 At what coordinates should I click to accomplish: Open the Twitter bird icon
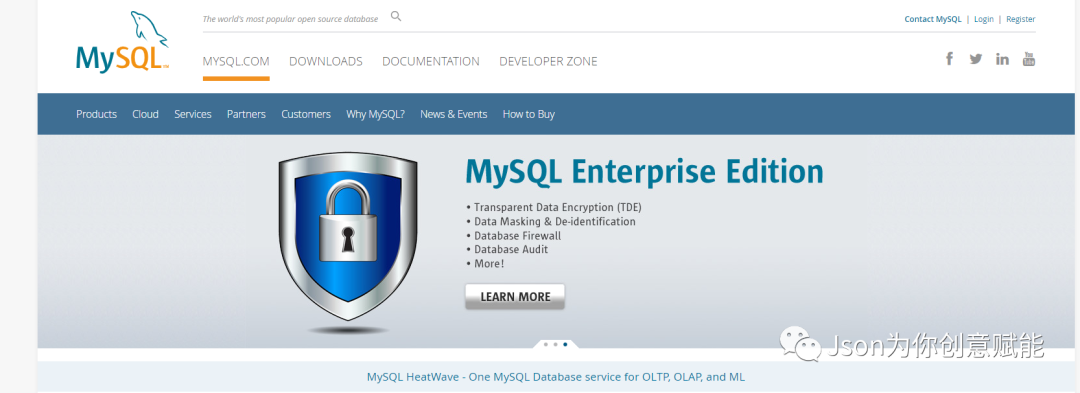coord(975,59)
